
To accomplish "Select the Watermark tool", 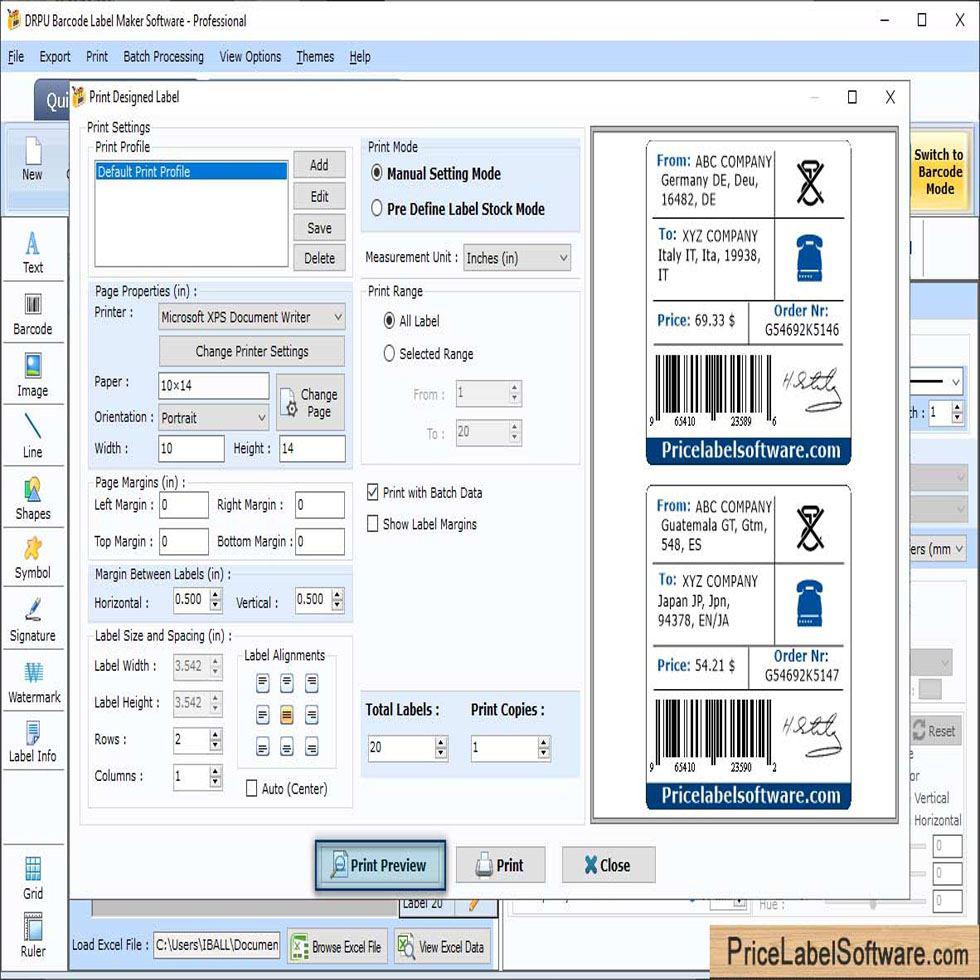I will click(34, 682).
